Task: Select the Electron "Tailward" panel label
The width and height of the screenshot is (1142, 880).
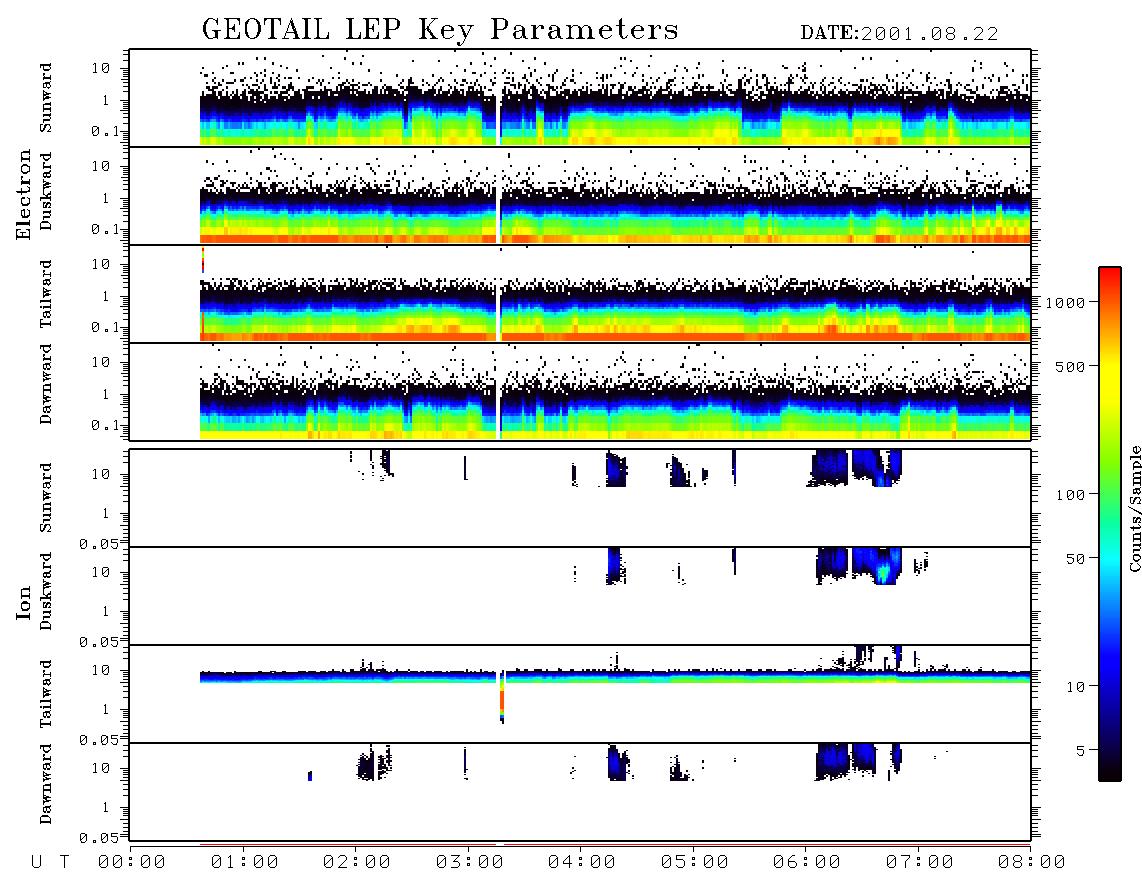Action: (x=46, y=293)
